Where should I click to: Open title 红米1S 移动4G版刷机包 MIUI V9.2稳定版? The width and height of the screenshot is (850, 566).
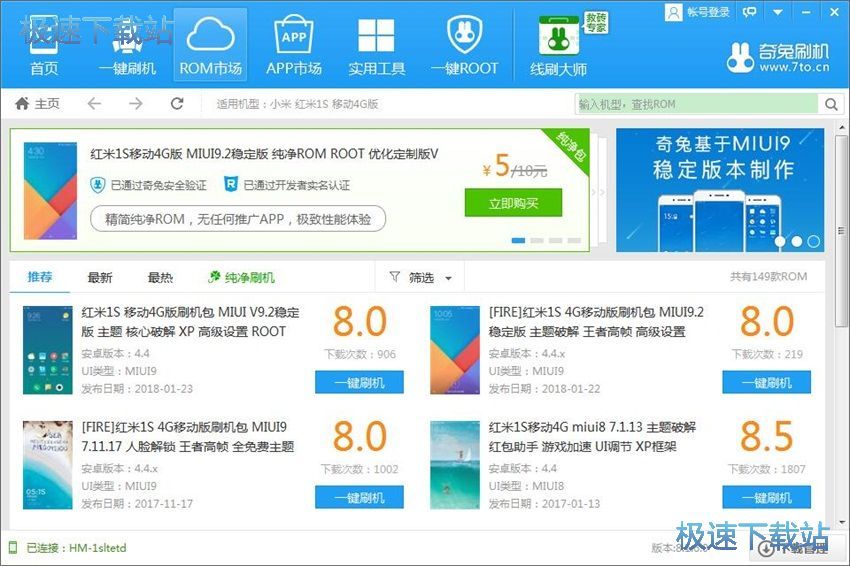(190, 322)
